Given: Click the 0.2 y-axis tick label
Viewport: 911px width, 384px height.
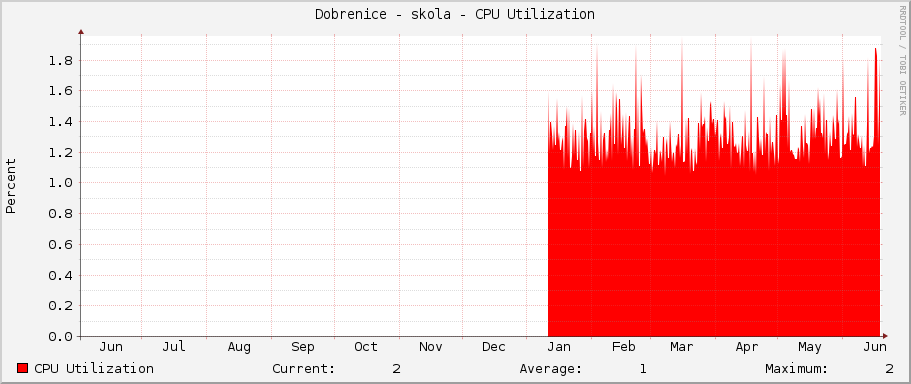Looking at the screenshot, I should [x=61, y=306].
